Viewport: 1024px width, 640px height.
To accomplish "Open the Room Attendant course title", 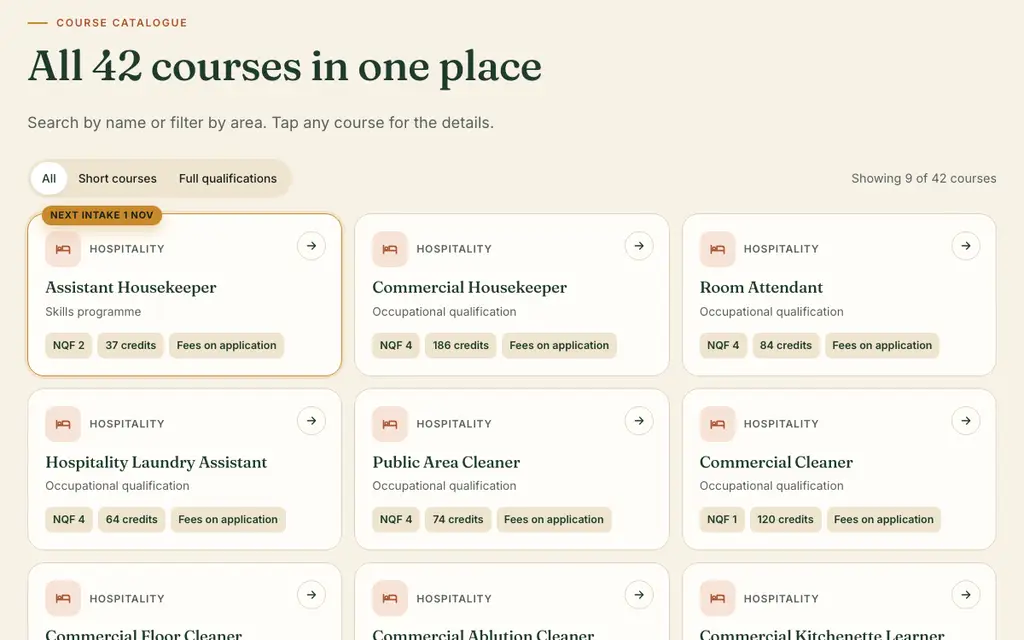I will pyautogui.click(x=761, y=287).
